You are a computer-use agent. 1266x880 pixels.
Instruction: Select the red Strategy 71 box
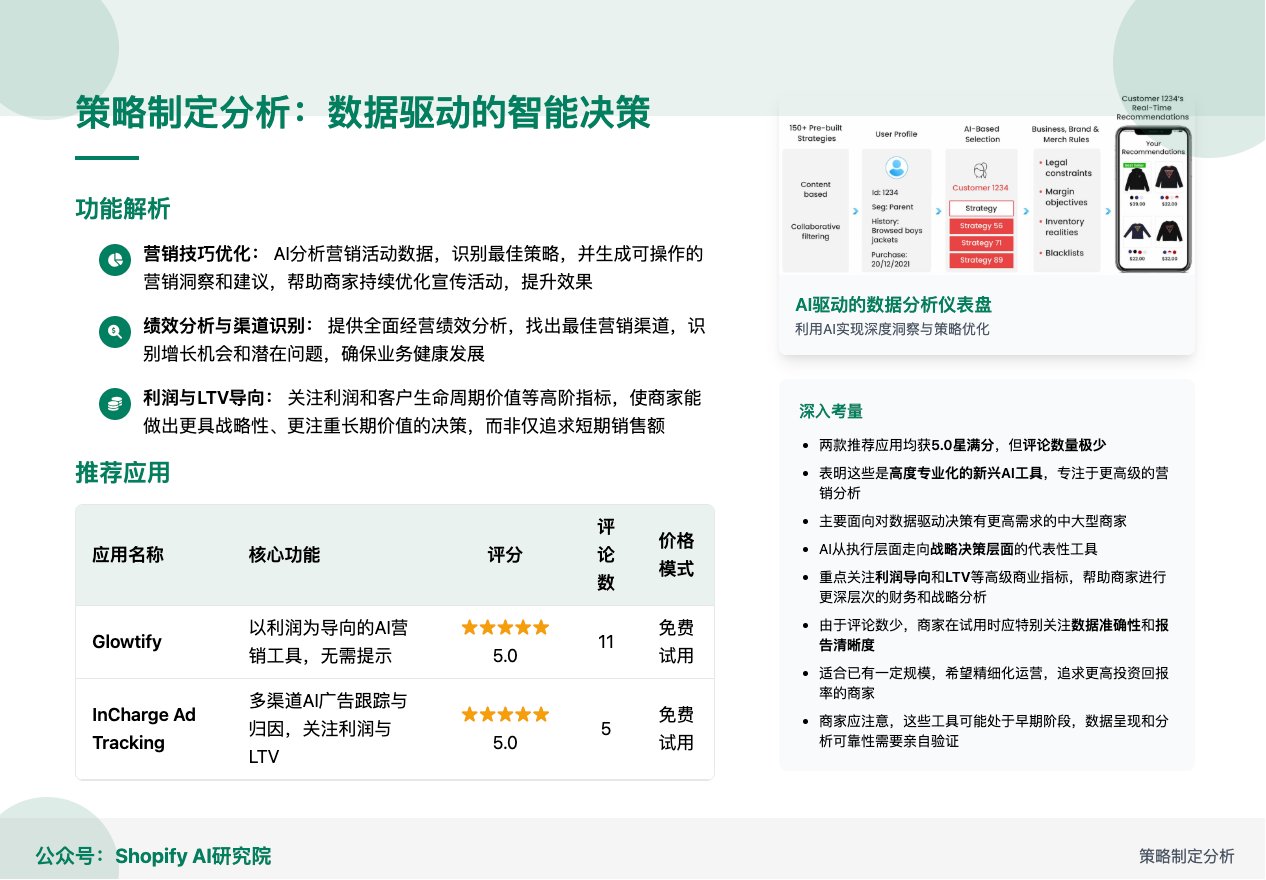(981, 243)
